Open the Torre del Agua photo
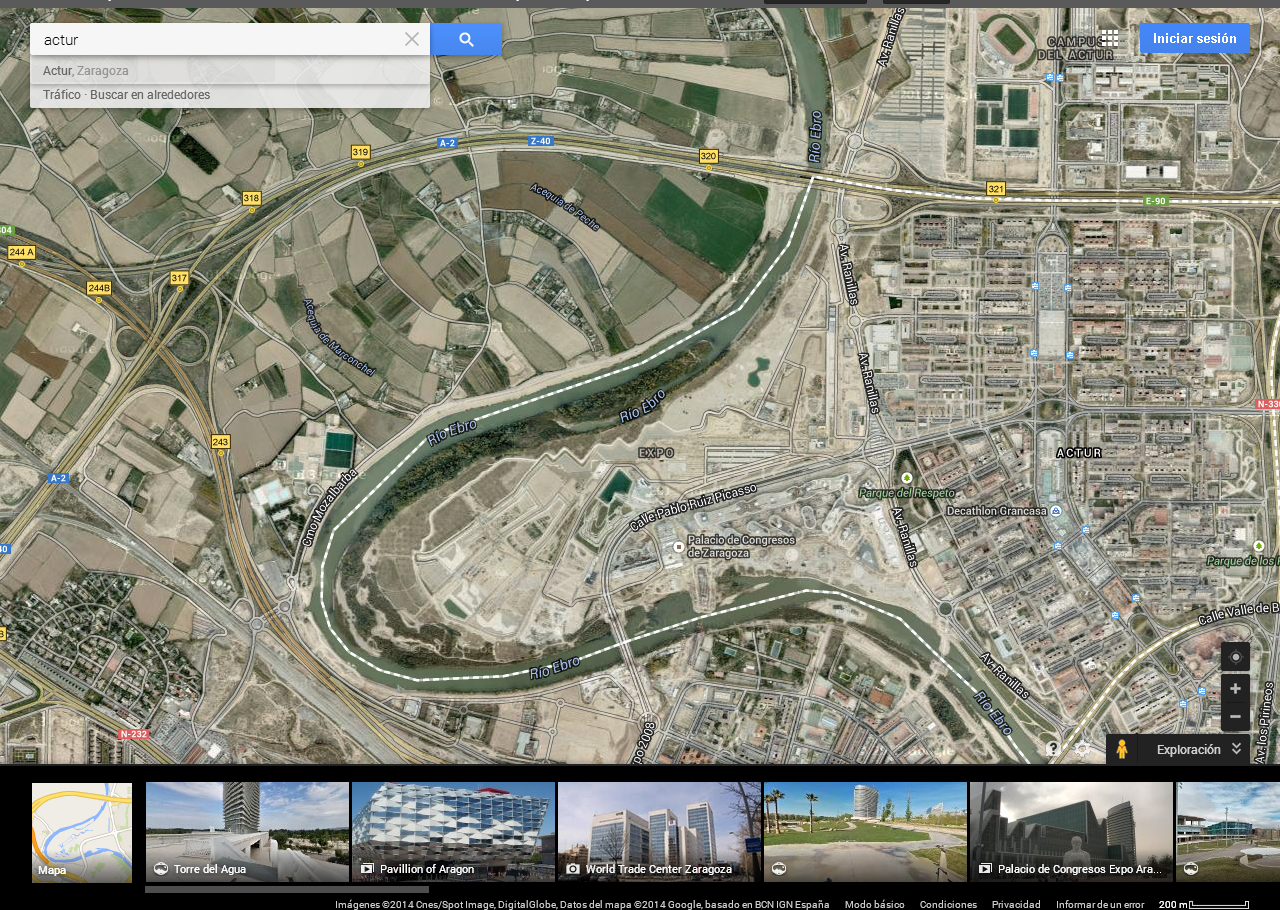 [247, 832]
